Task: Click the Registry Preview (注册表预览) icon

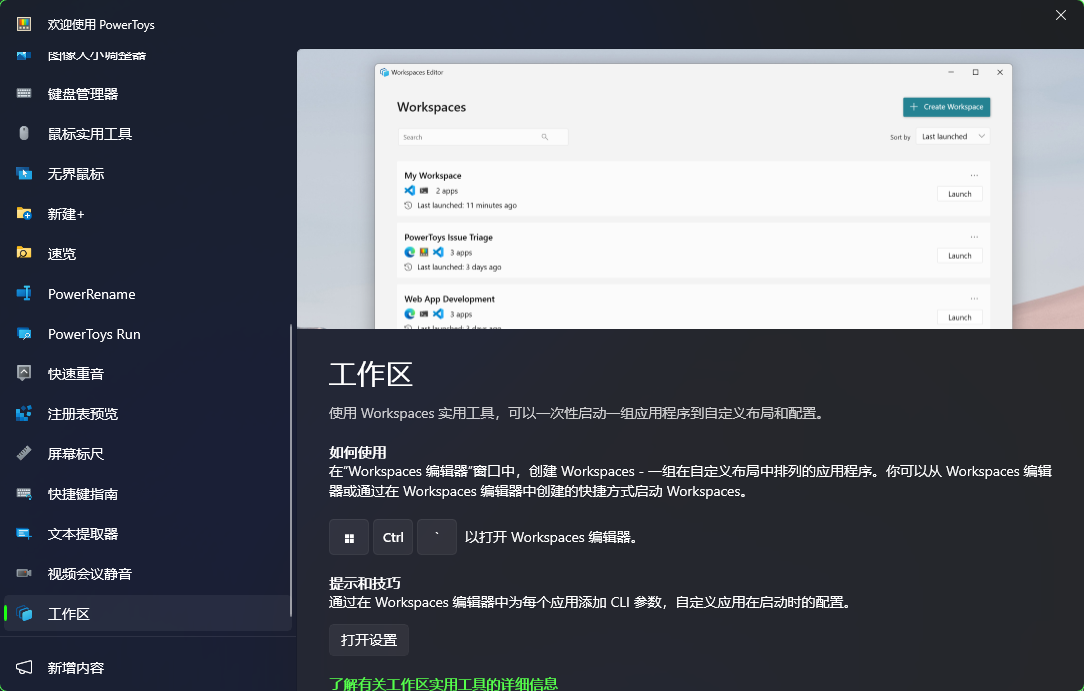Action: (24, 413)
